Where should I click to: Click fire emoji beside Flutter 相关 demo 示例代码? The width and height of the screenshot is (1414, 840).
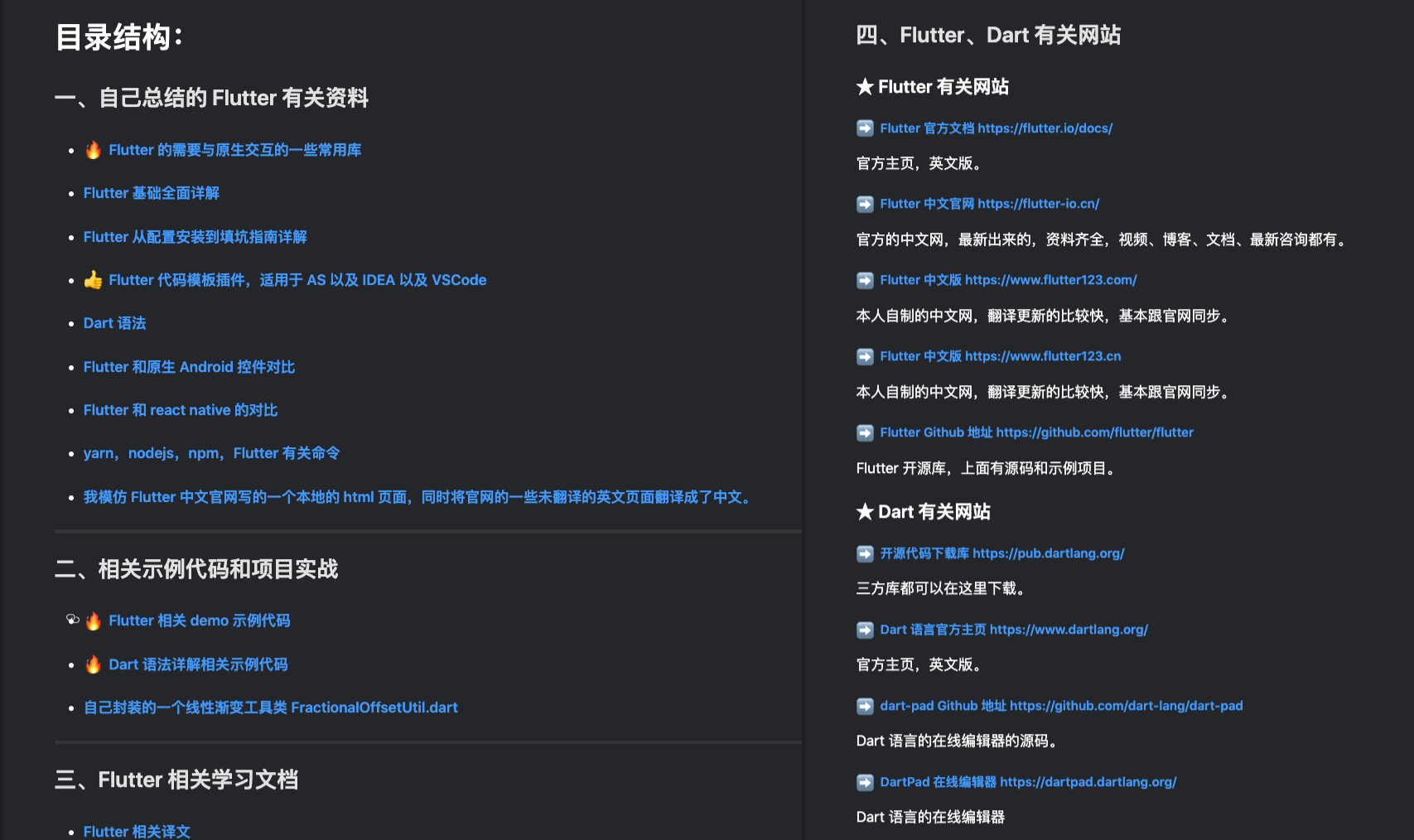(93, 620)
